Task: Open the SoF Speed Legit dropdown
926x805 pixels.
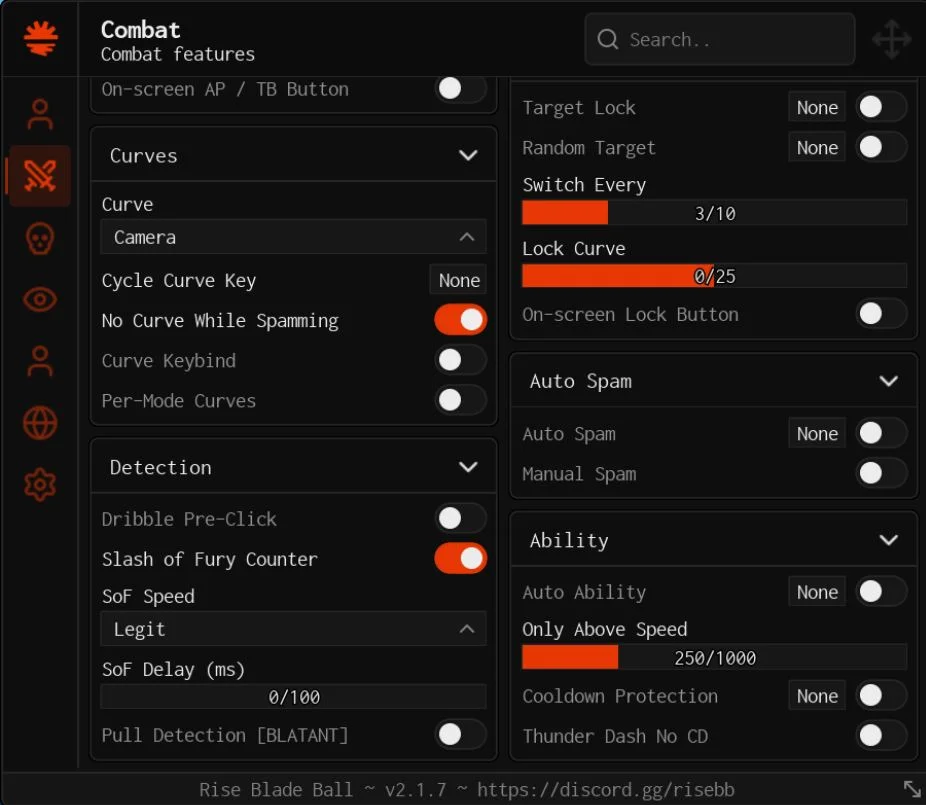Action: (x=294, y=630)
